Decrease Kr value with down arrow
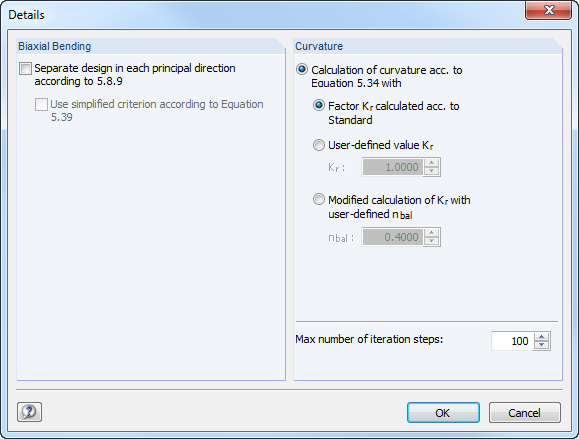This screenshot has height=439, width=579. click(431, 171)
